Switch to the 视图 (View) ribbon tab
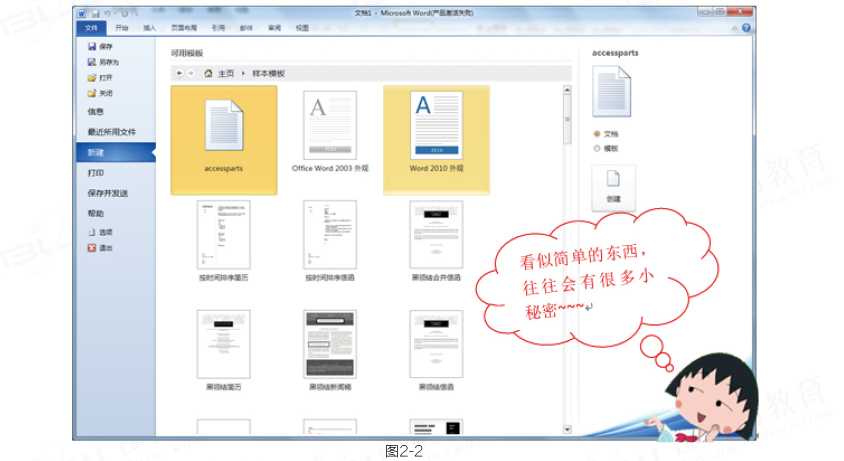This screenshot has width=844, height=461. 303,27
